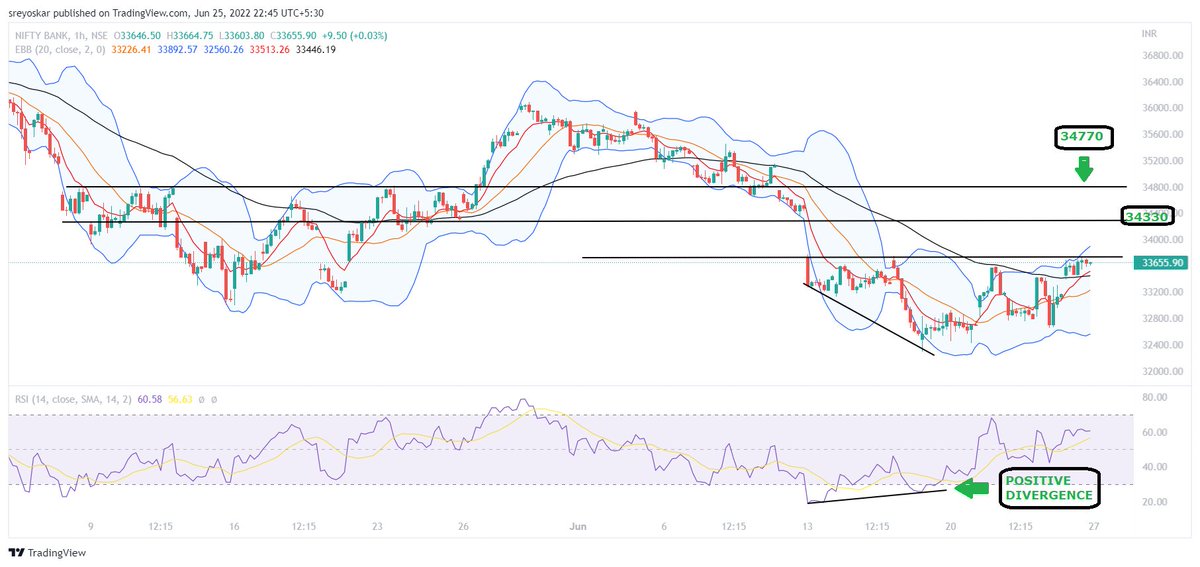
Task: Click the 40.00 RSI axis label
Action: (1156, 467)
